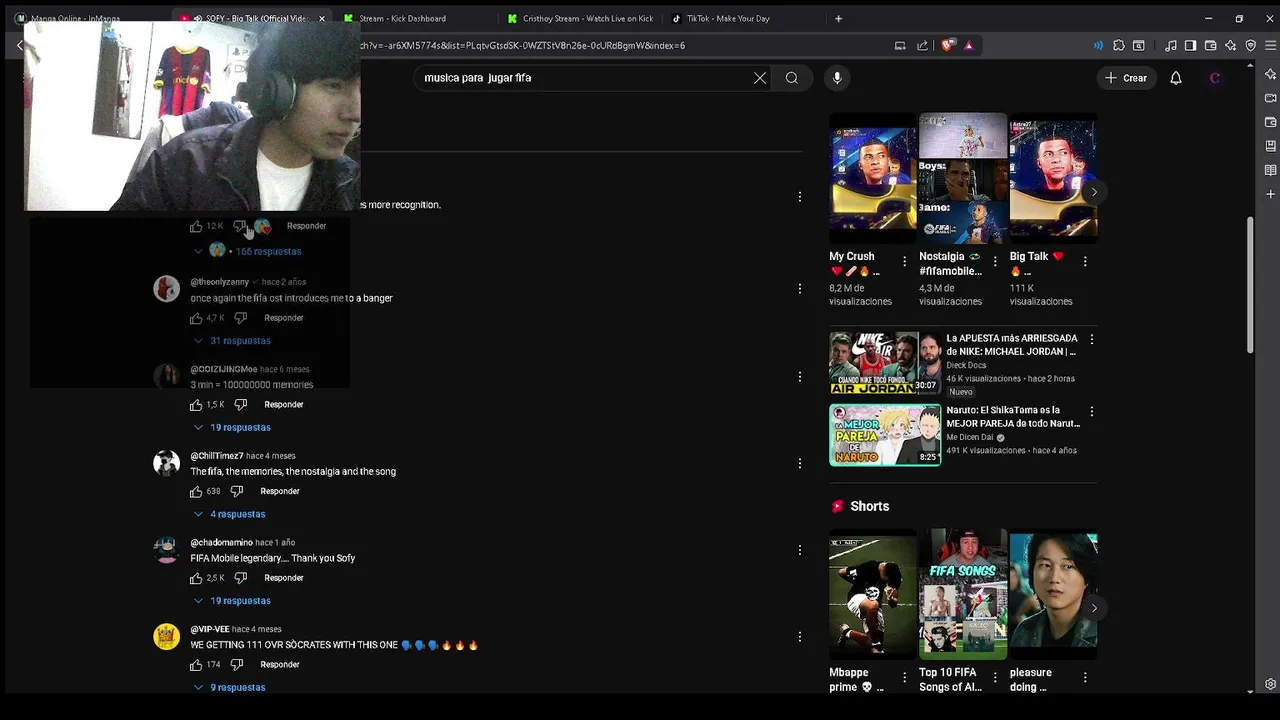The width and height of the screenshot is (1280, 720).
Task: Click the Crear button
Action: [1125, 78]
